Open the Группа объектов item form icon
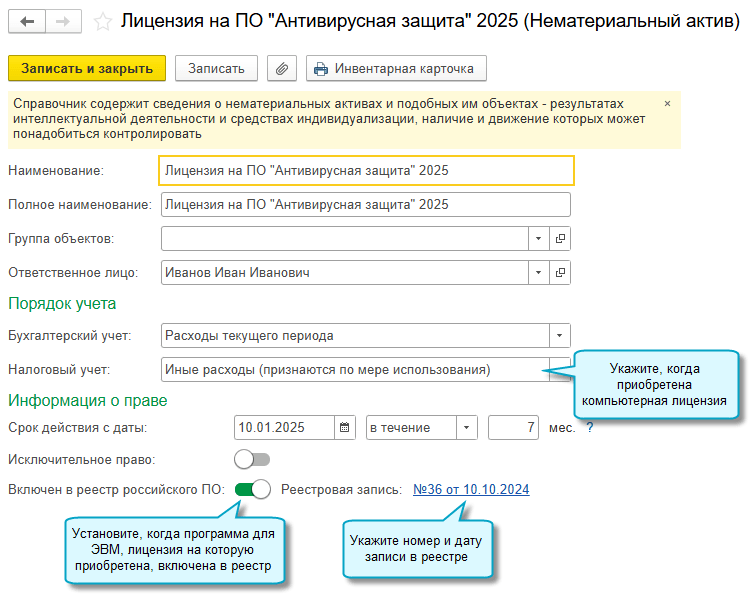 pyautogui.click(x=560, y=238)
